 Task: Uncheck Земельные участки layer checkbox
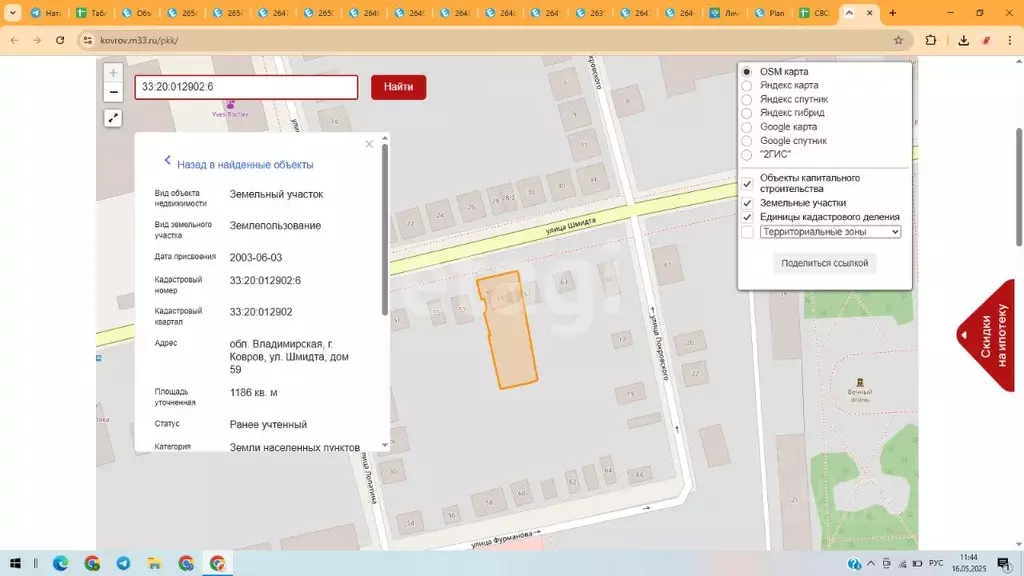click(747, 203)
